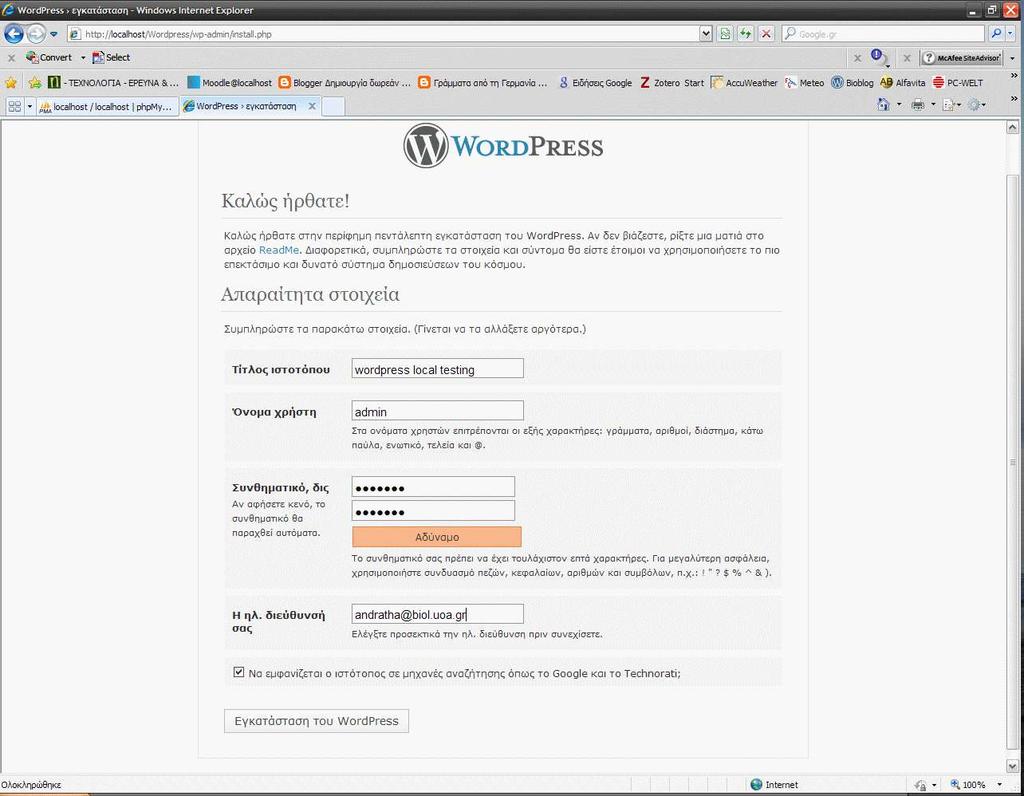Go back with the browser Back arrow

[x=14, y=33]
